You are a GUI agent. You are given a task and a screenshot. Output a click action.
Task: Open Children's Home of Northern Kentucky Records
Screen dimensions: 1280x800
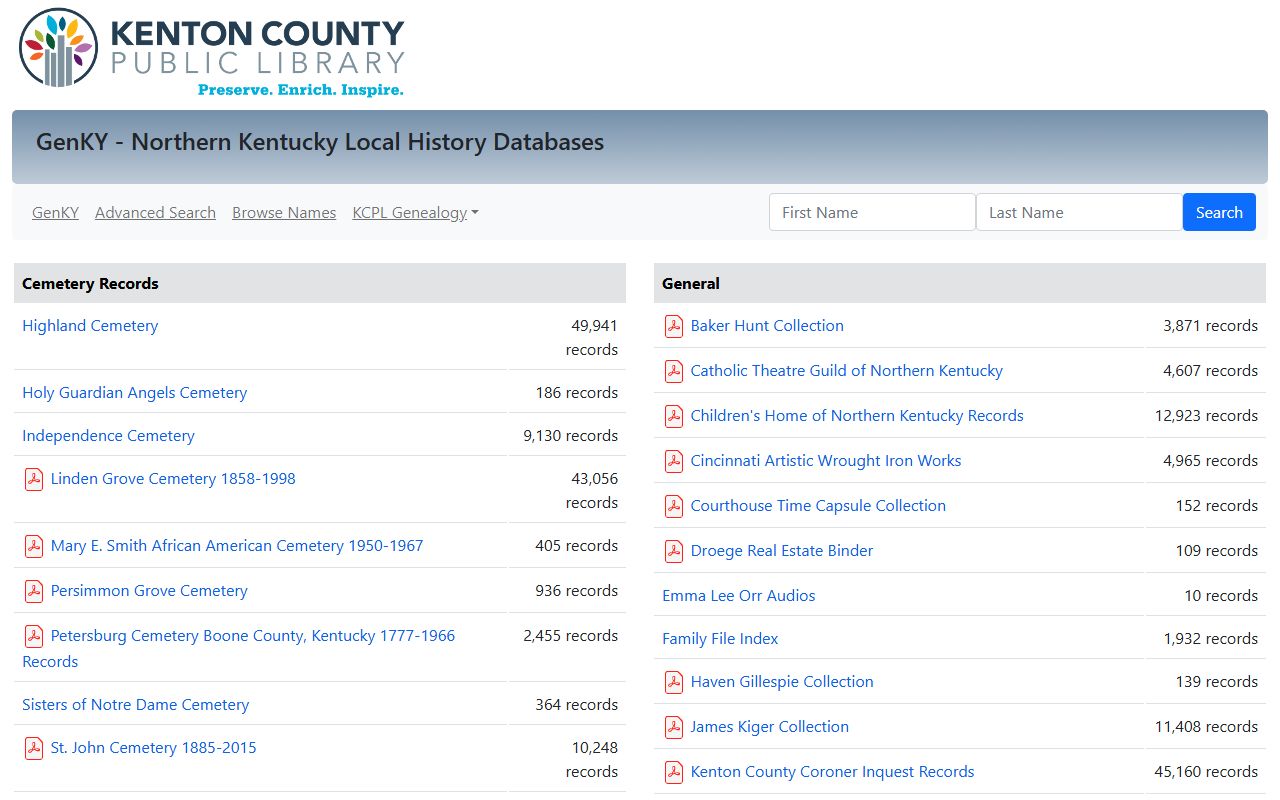[x=857, y=416]
